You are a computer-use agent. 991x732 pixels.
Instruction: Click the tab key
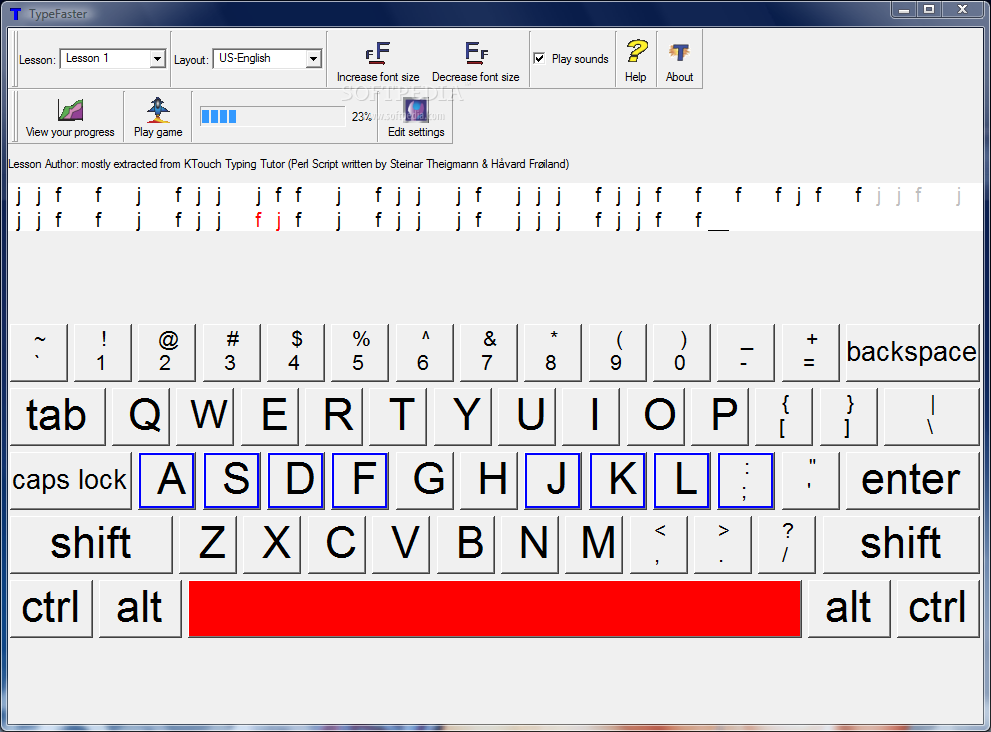click(x=58, y=417)
